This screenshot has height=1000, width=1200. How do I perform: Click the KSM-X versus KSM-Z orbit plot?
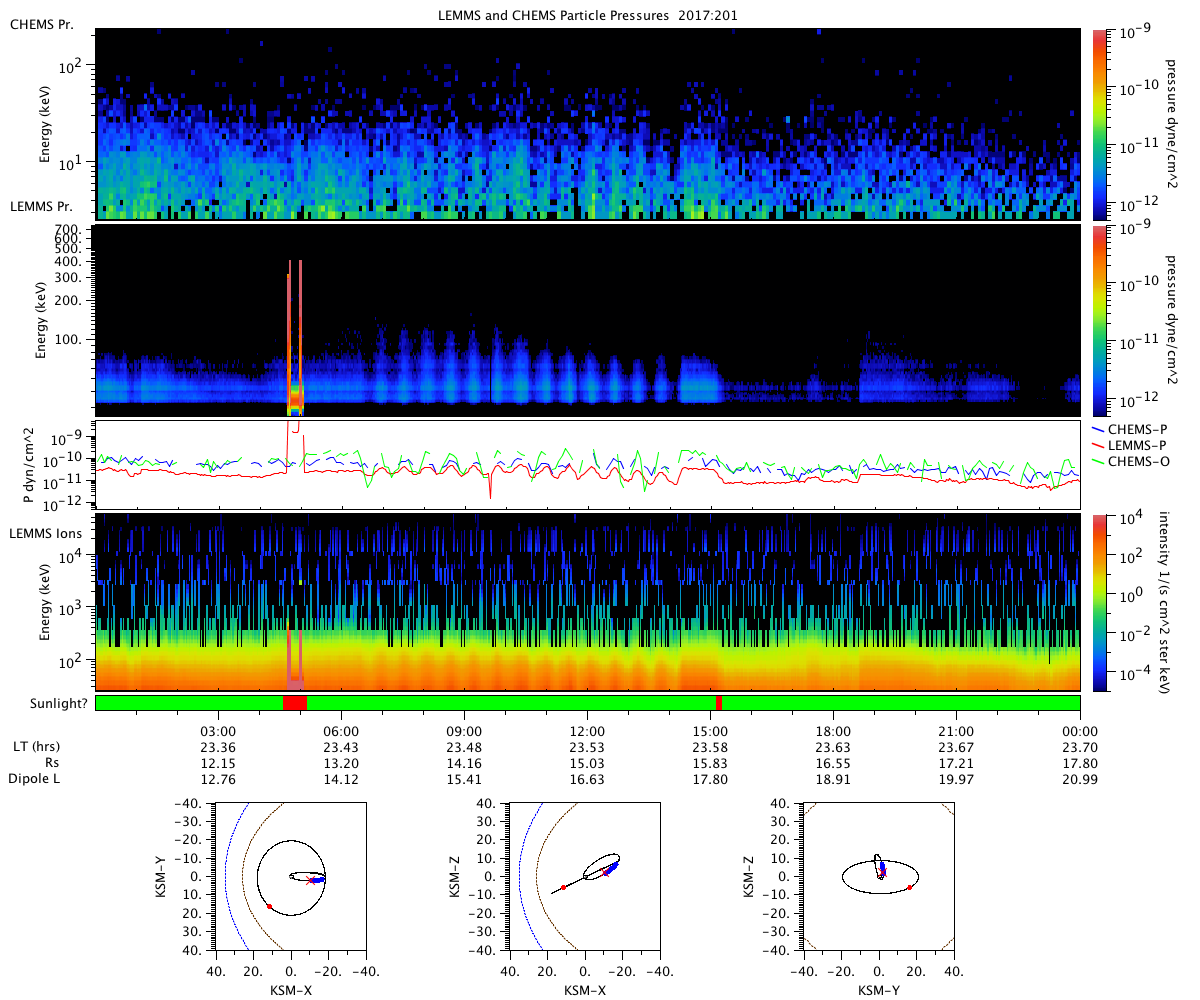584,878
